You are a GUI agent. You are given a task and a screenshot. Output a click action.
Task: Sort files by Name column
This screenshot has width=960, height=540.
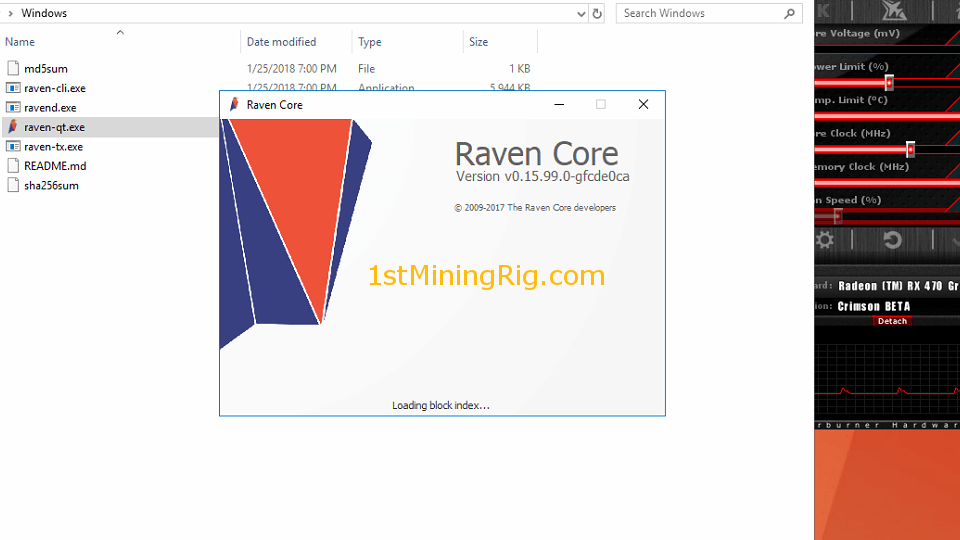coord(20,42)
